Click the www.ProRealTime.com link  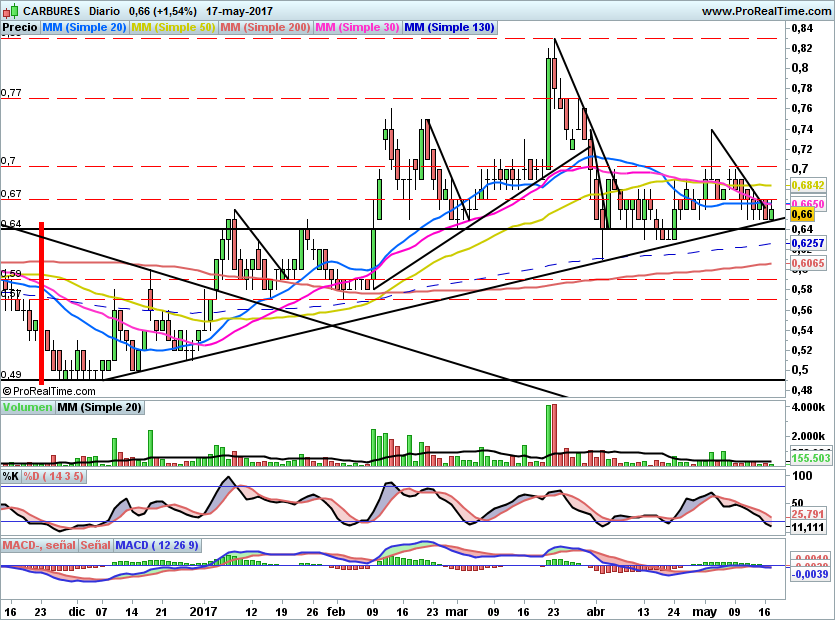pos(766,11)
